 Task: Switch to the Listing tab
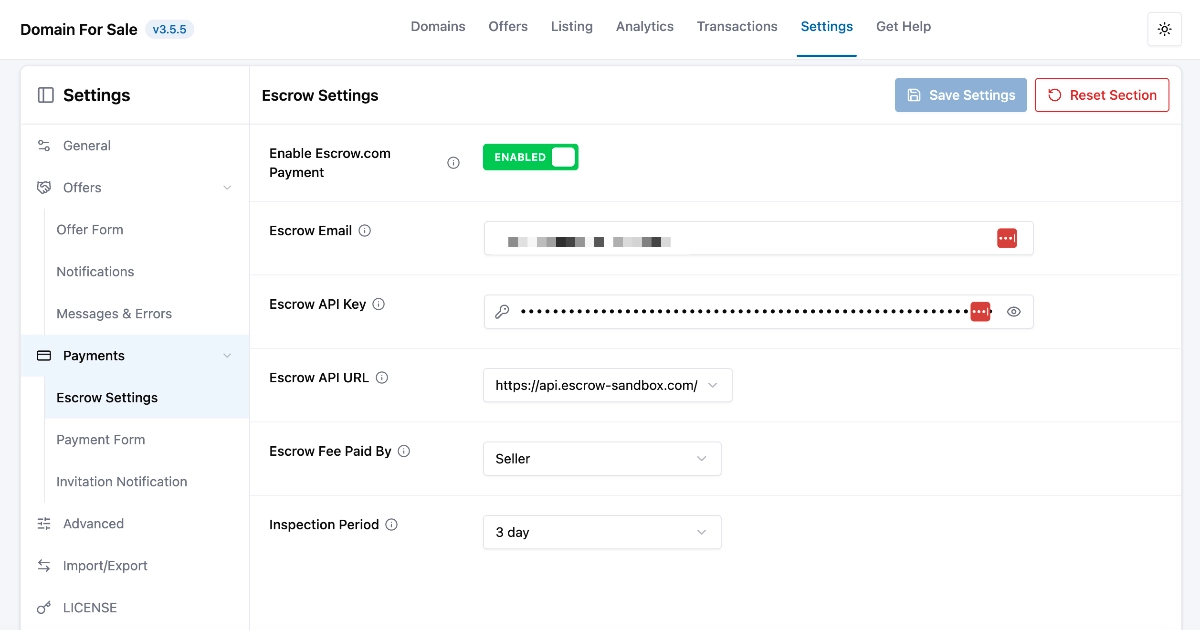[x=572, y=27]
